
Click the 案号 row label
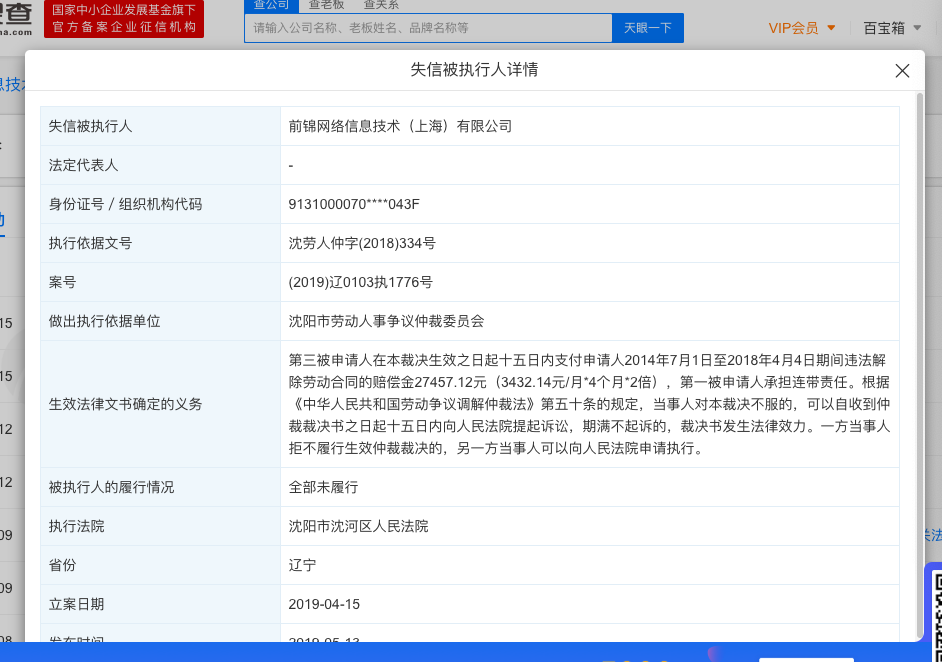pos(62,282)
